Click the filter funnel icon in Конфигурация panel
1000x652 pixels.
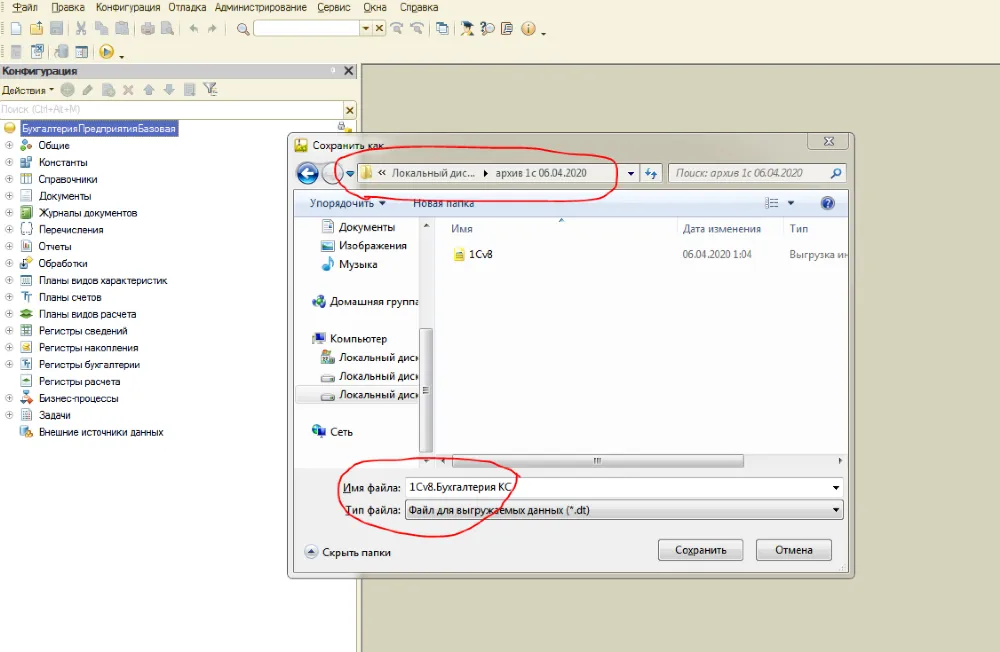coord(210,89)
